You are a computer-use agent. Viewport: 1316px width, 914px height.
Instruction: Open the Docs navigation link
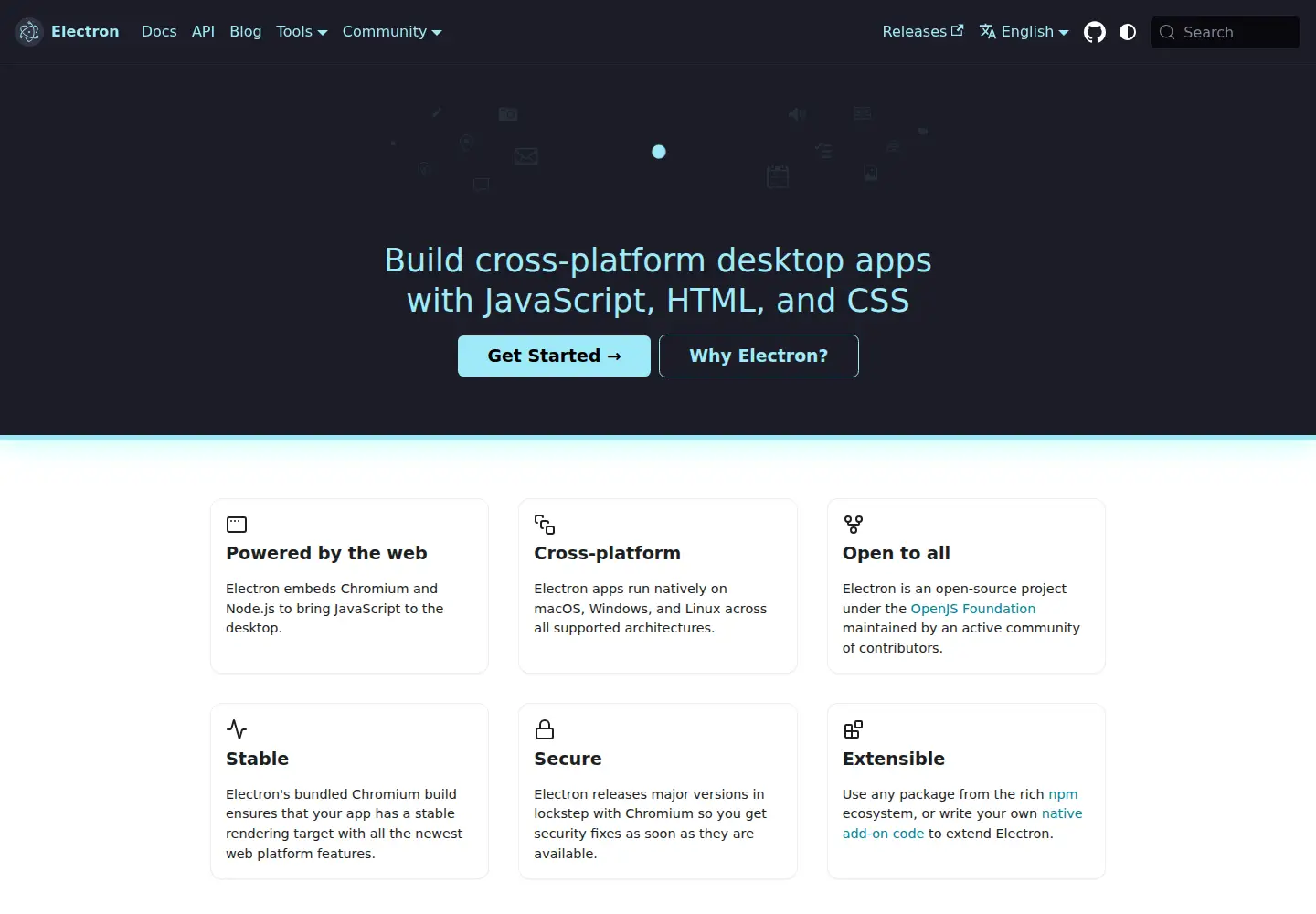click(x=159, y=32)
